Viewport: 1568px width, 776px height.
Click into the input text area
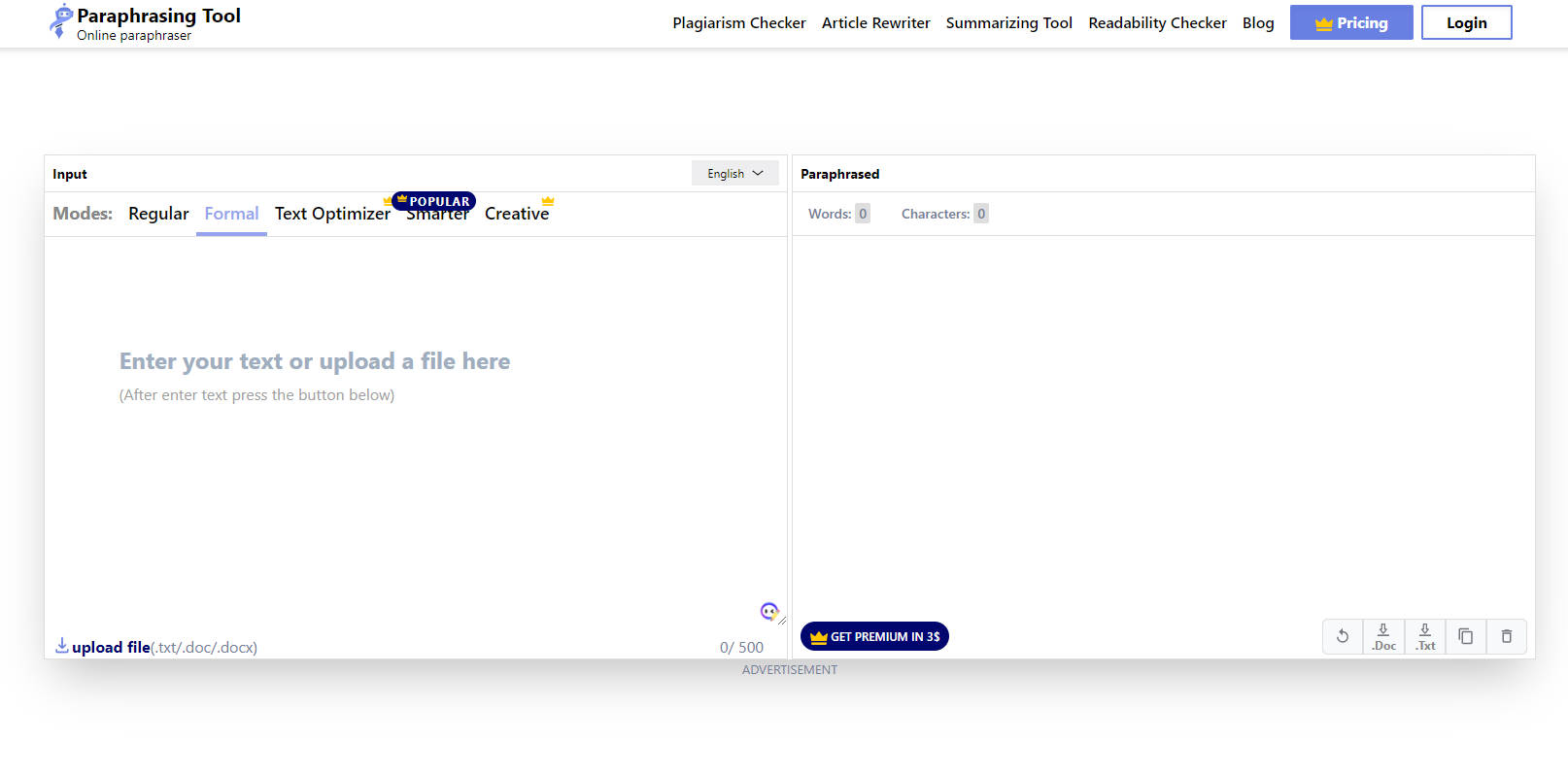tap(416, 432)
